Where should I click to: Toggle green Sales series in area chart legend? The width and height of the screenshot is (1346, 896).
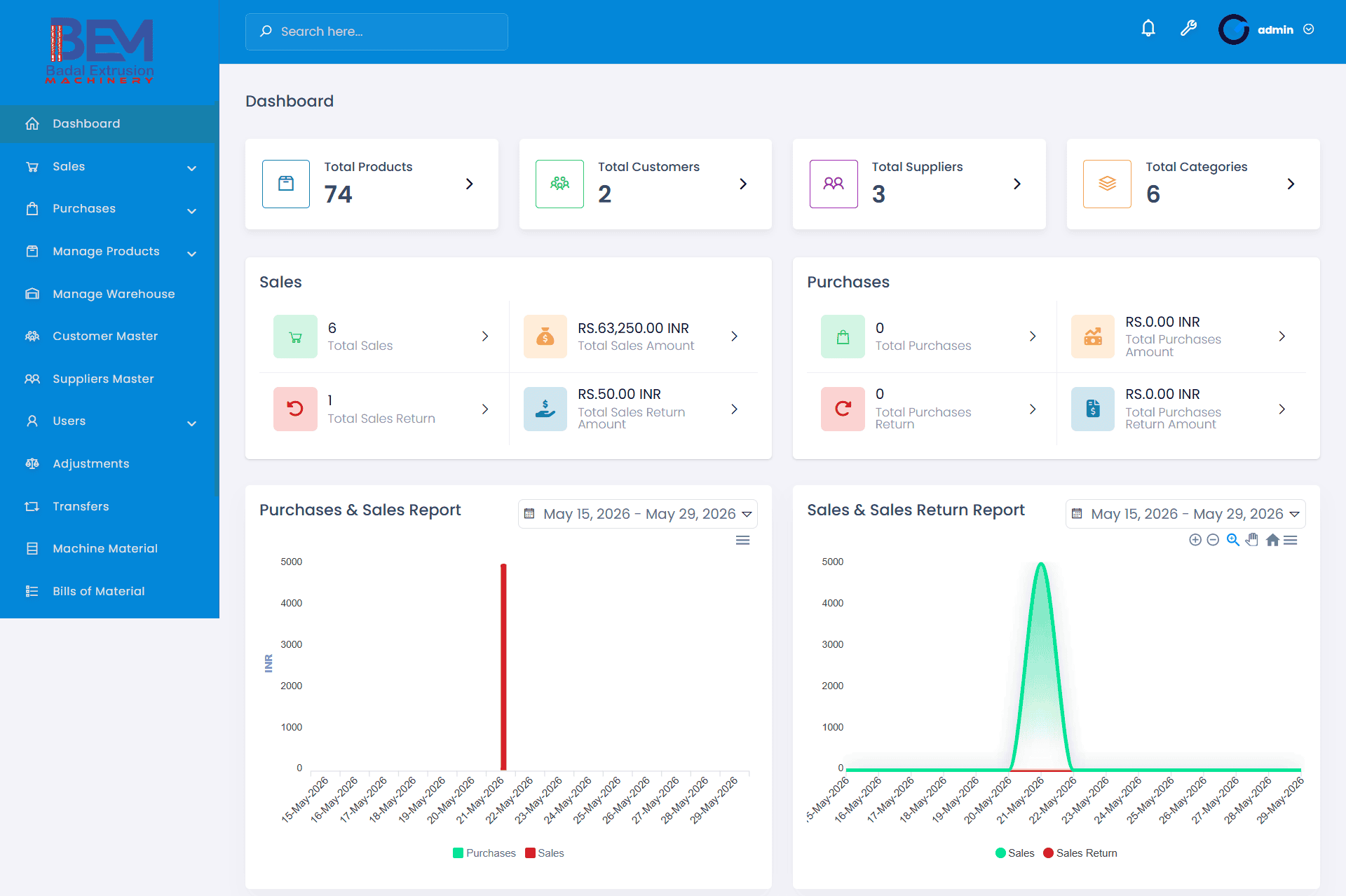point(1015,853)
